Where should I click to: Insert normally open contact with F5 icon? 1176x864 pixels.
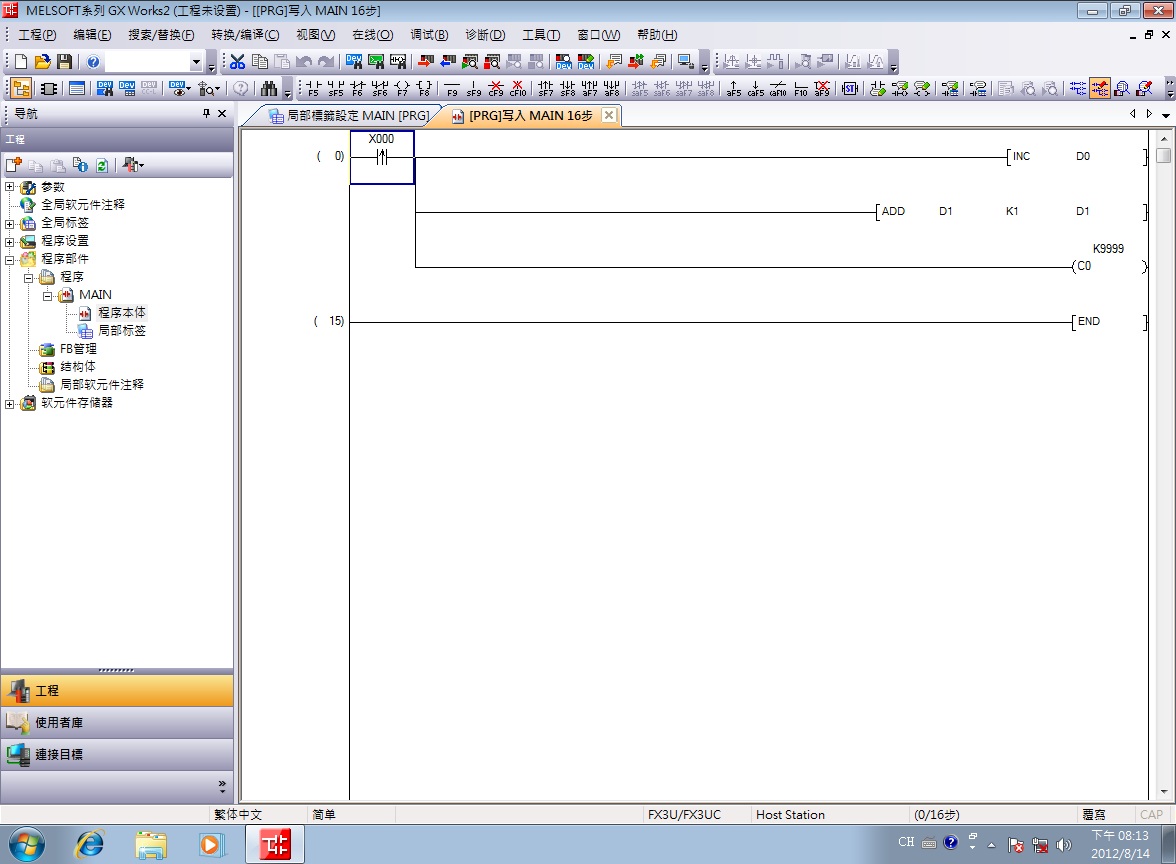(313, 88)
